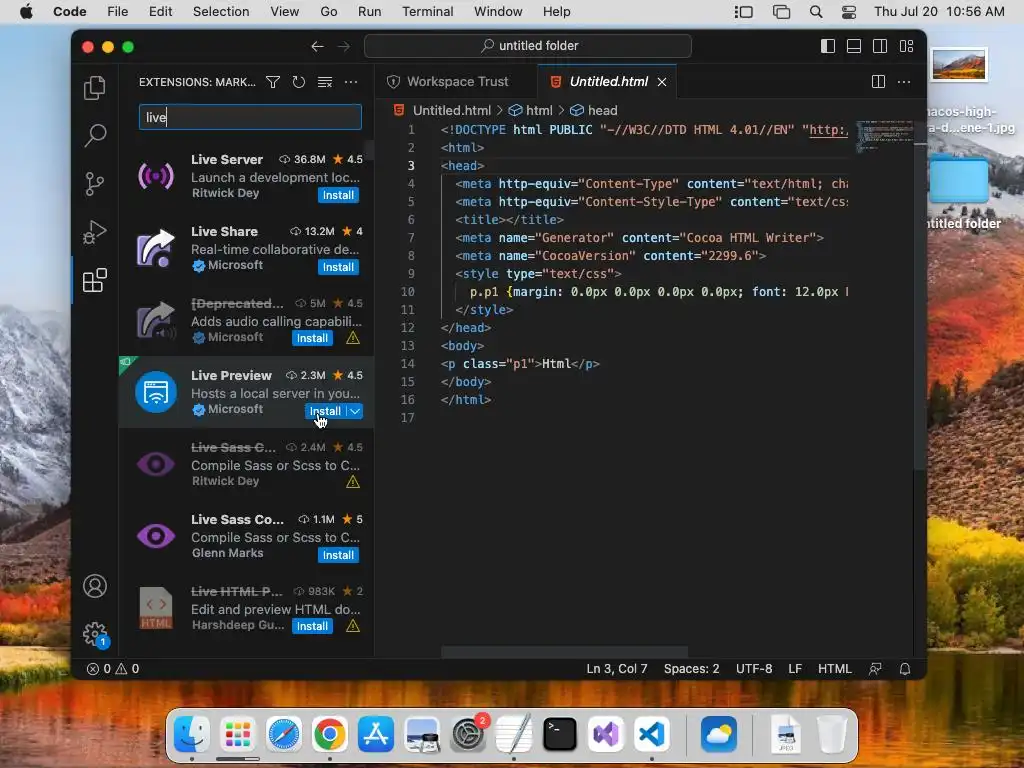Toggle the bottom panel layout
Screen dimensions: 1024x768
coord(854,46)
